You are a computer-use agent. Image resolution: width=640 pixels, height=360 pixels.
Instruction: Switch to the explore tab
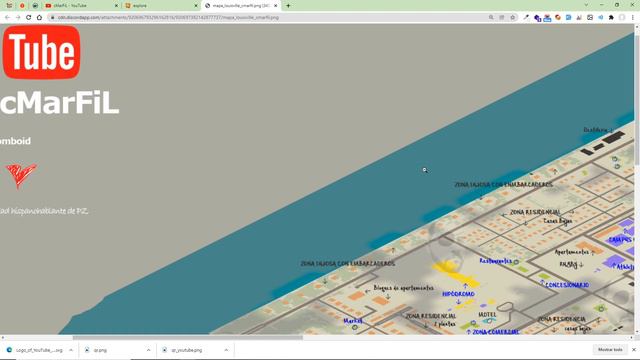(161, 6)
